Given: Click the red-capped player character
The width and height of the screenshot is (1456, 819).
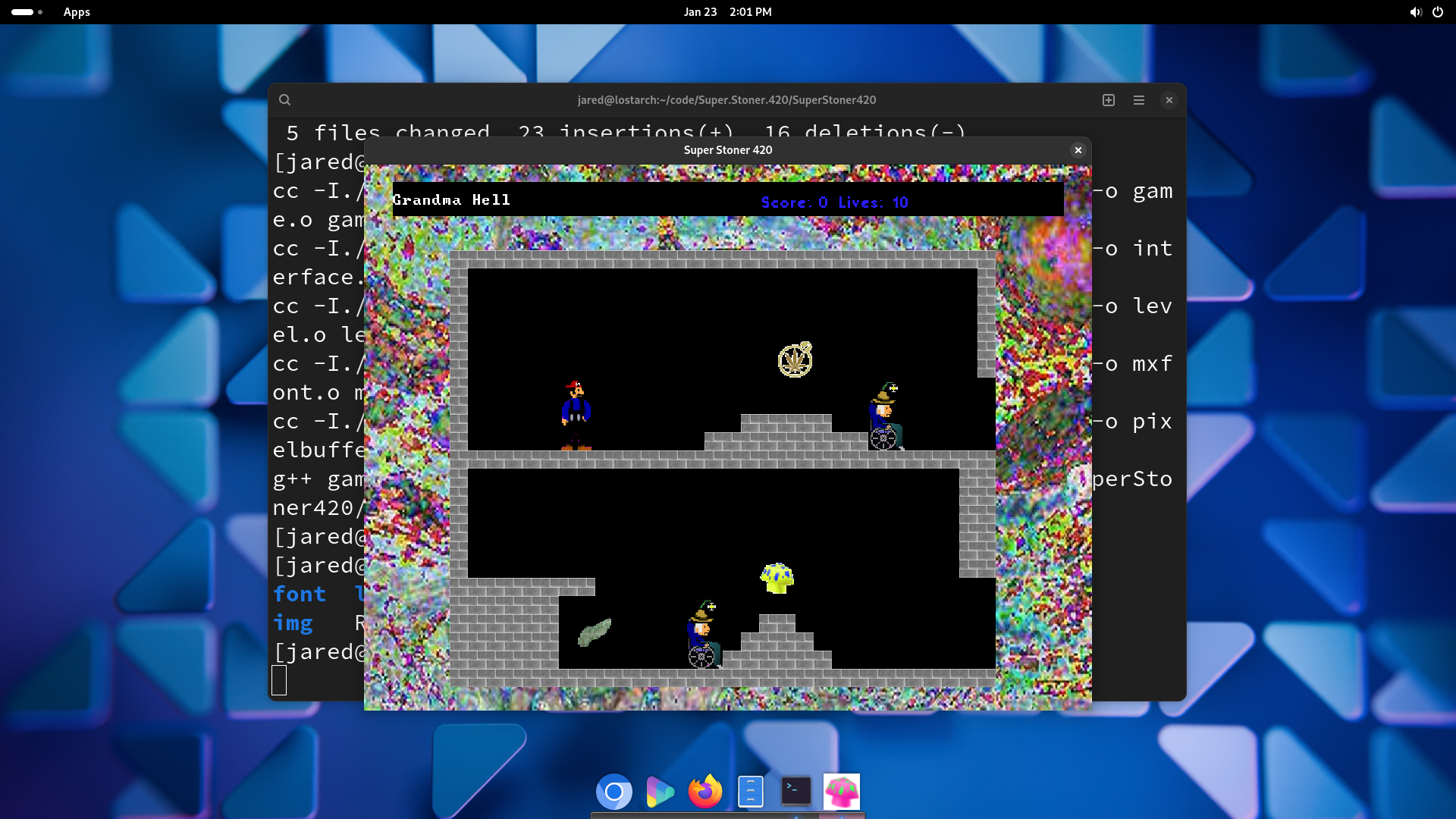Looking at the screenshot, I should coord(576,416).
